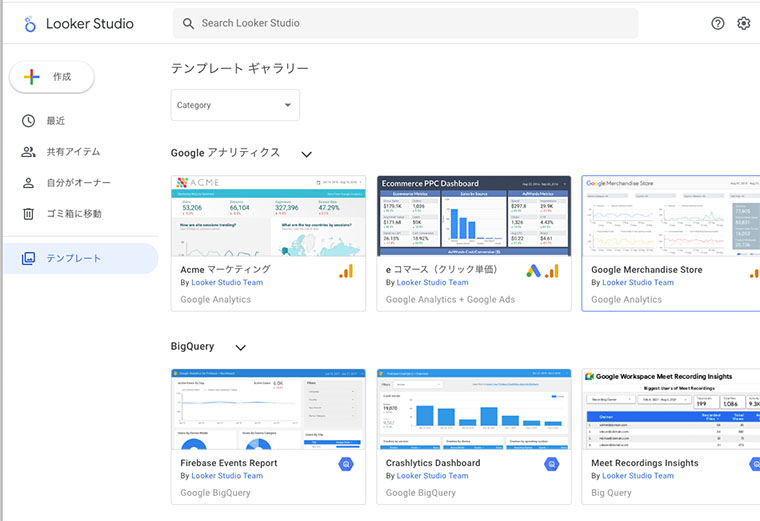Click the Looker Studio logo icon

point(30,24)
